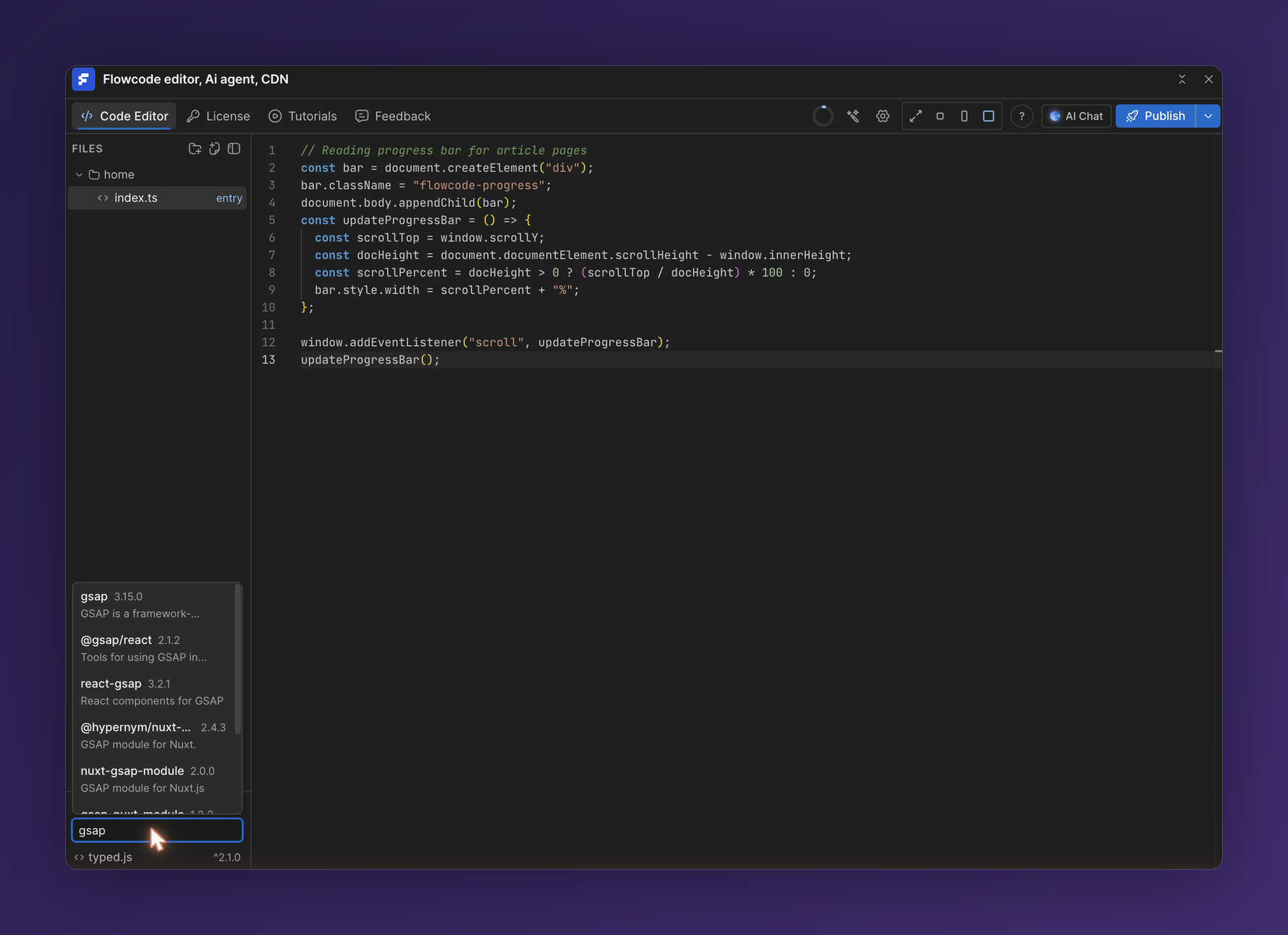
Task: Open the Code Editor tab
Action: pos(124,116)
